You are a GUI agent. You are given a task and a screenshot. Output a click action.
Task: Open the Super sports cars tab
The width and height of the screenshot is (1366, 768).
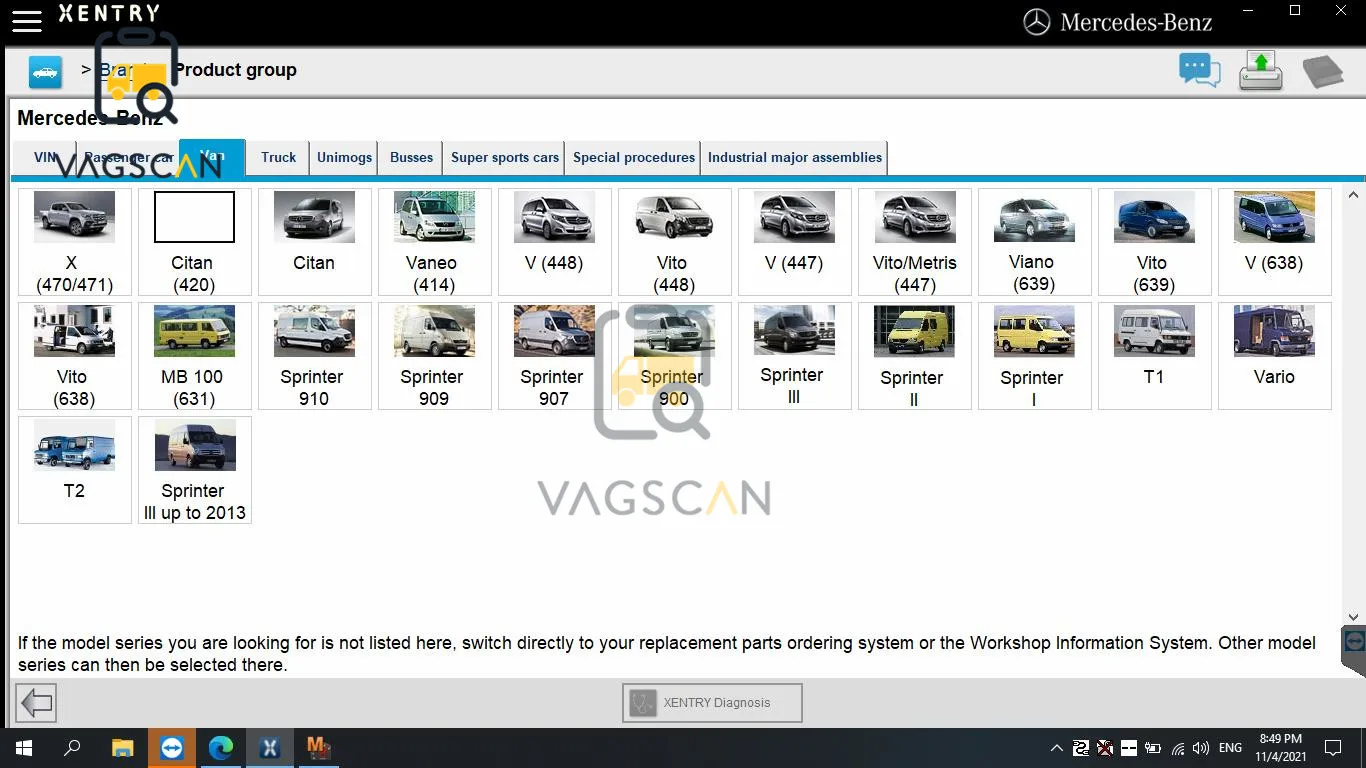[505, 158]
